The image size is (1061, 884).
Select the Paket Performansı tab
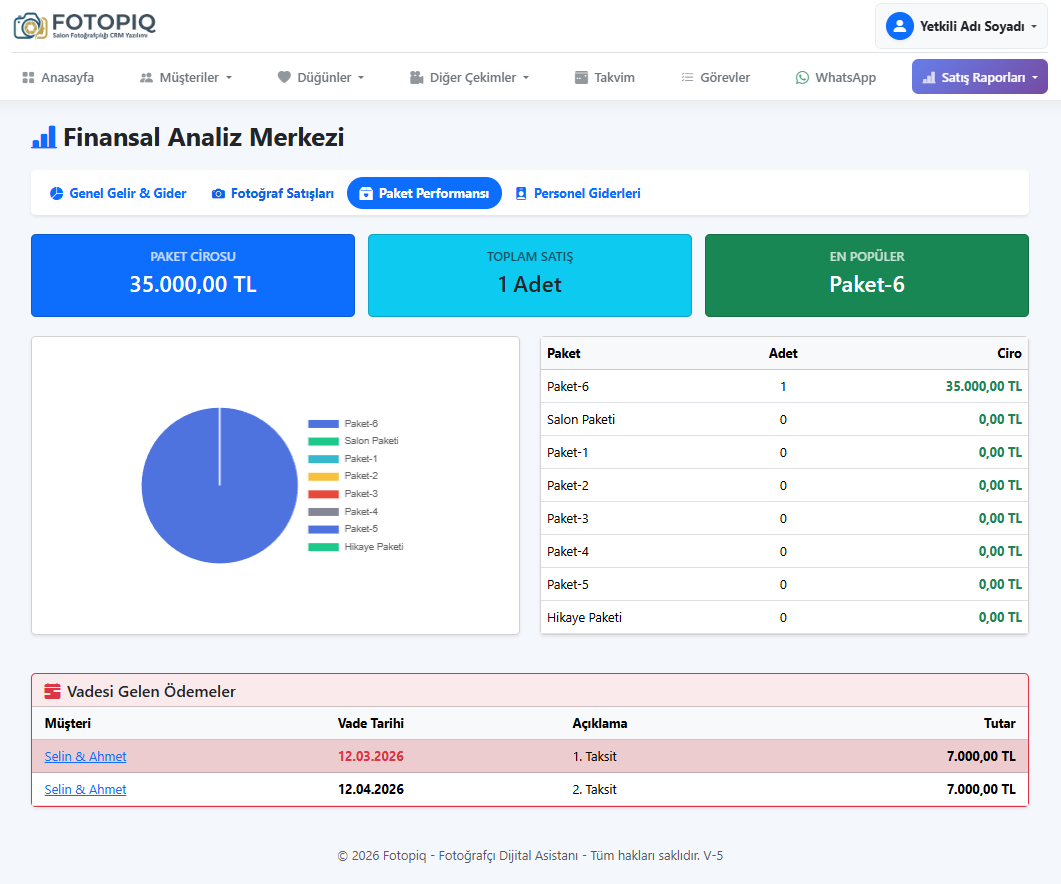tap(424, 193)
